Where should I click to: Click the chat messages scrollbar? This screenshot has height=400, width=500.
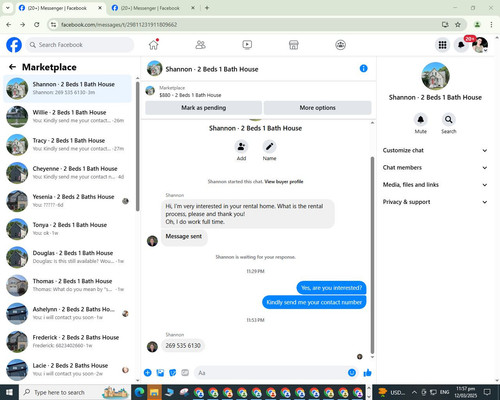[x=372, y=255]
